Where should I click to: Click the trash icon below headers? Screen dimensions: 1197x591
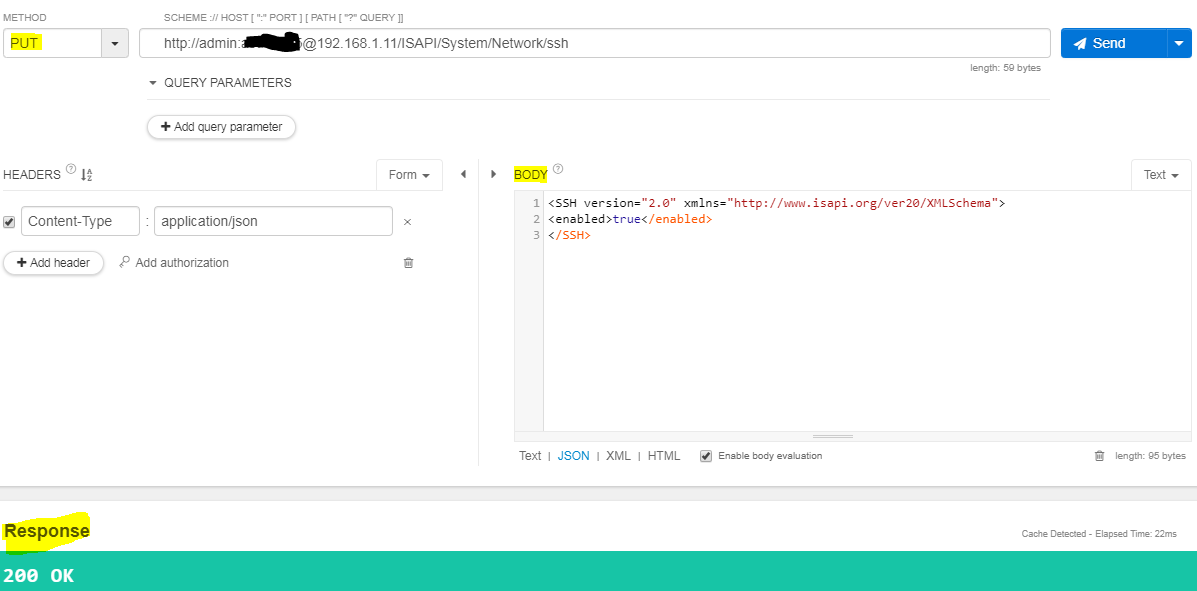pyautogui.click(x=408, y=263)
